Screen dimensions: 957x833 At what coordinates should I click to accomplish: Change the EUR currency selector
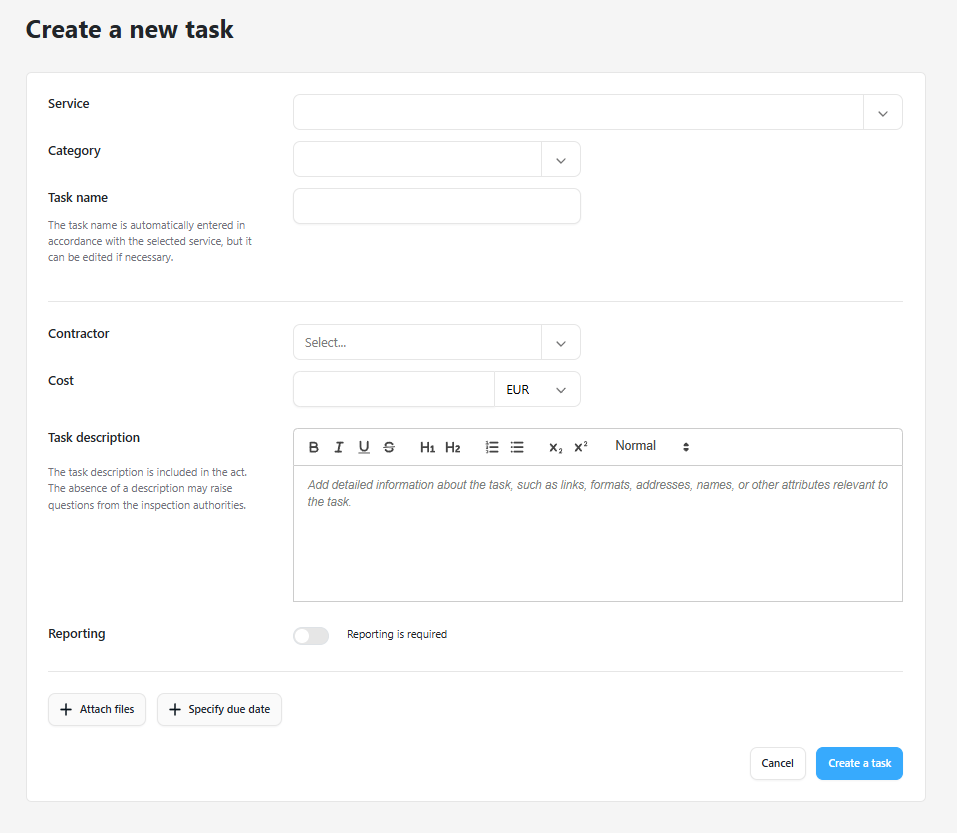click(x=537, y=389)
